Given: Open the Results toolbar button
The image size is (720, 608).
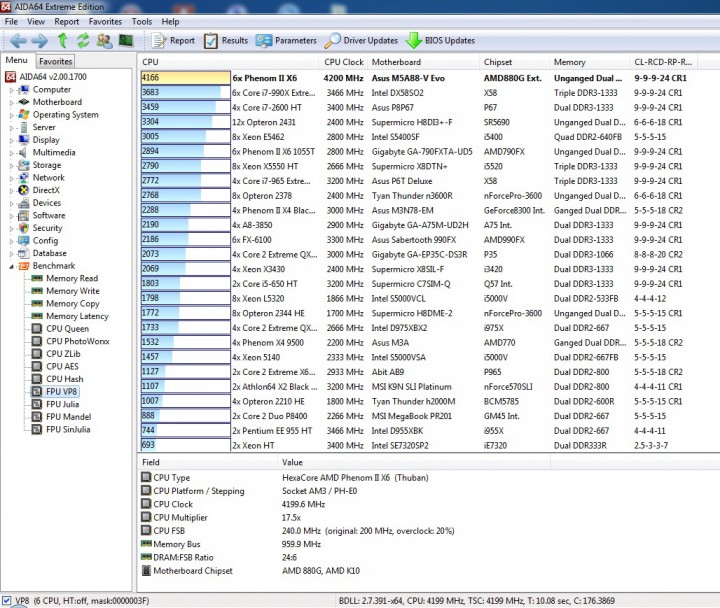Looking at the screenshot, I should (226, 41).
